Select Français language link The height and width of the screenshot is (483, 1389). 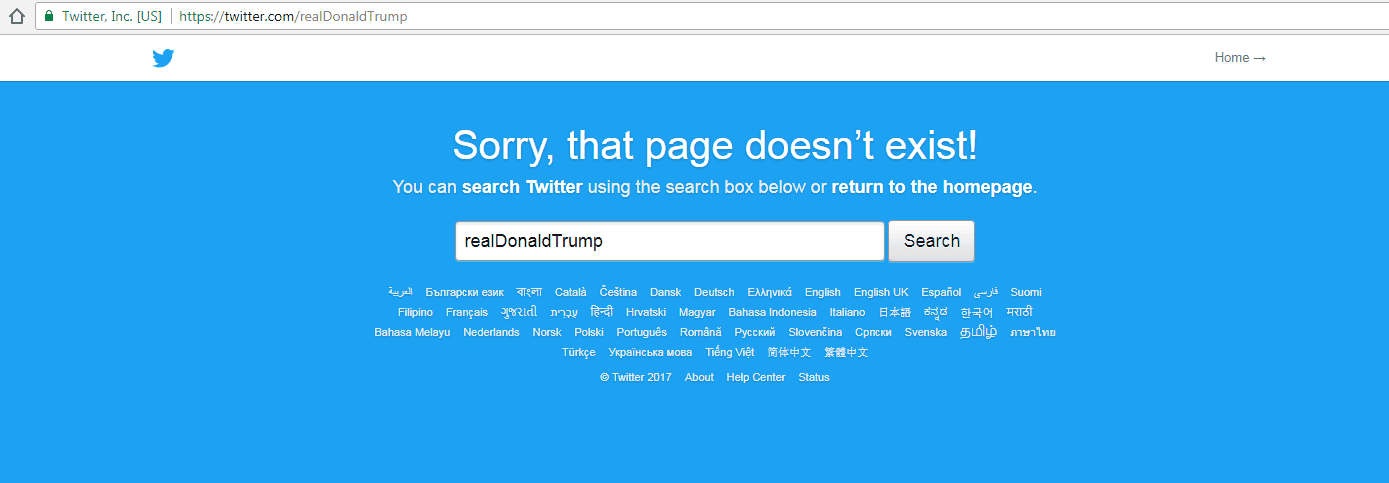click(x=467, y=312)
